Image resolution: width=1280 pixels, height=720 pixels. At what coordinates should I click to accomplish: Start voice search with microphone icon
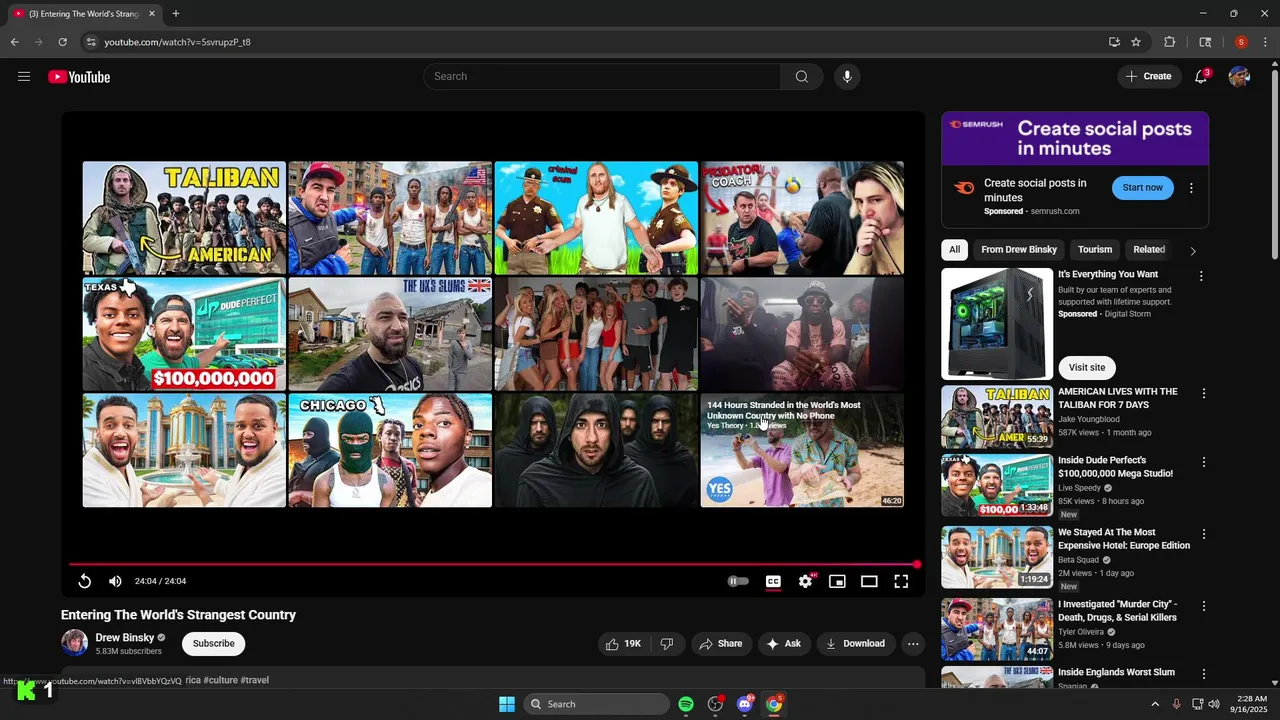[847, 77]
